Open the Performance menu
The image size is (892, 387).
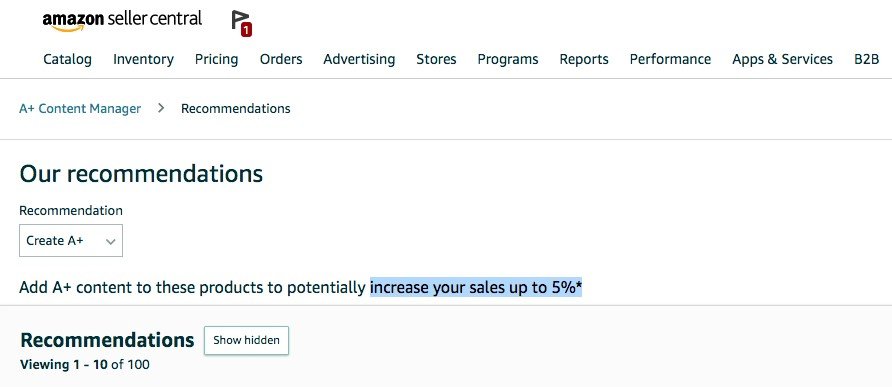(x=670, y=59)
